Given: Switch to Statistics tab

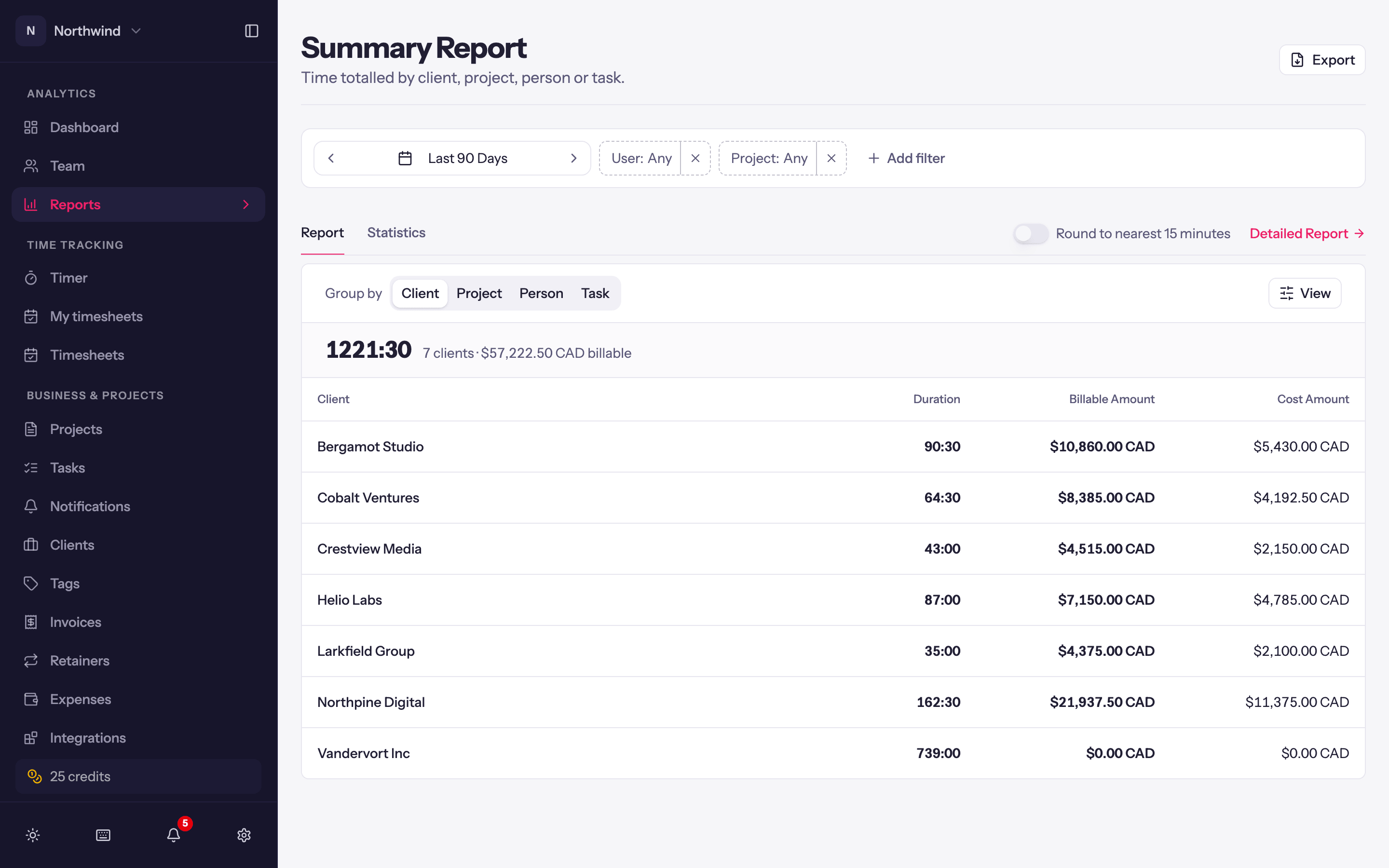Looking at the screenshot, I should [396, 232].
